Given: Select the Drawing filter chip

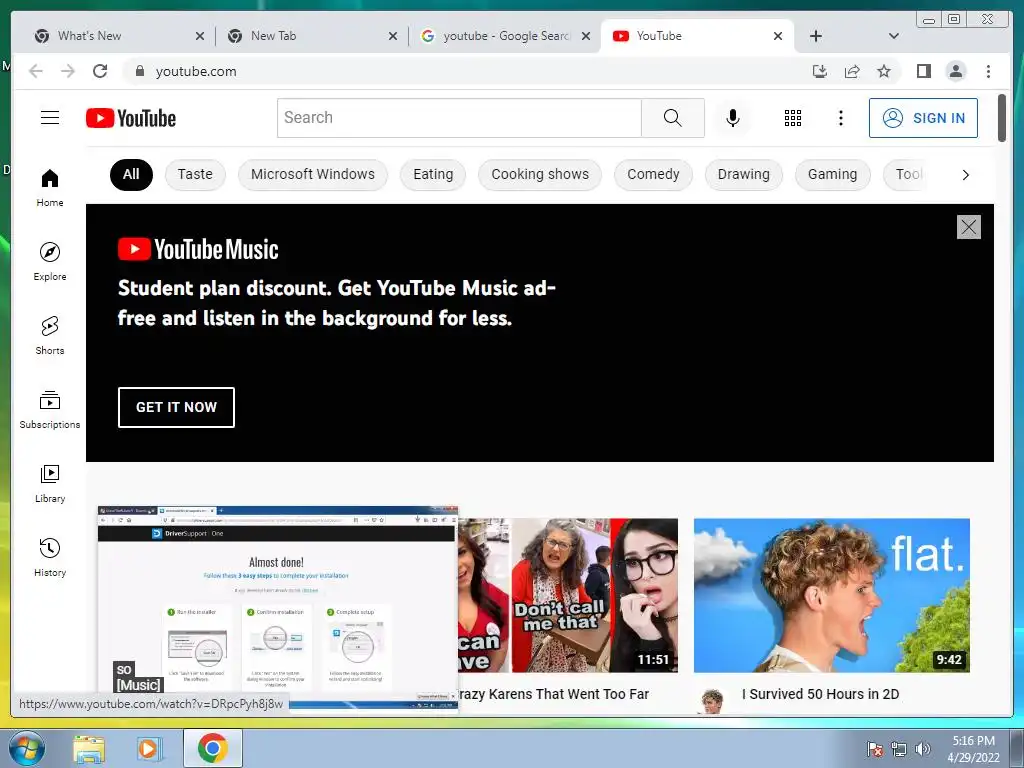Looking at the screenshot, I should pyautogui.click(x=743, y=174).
